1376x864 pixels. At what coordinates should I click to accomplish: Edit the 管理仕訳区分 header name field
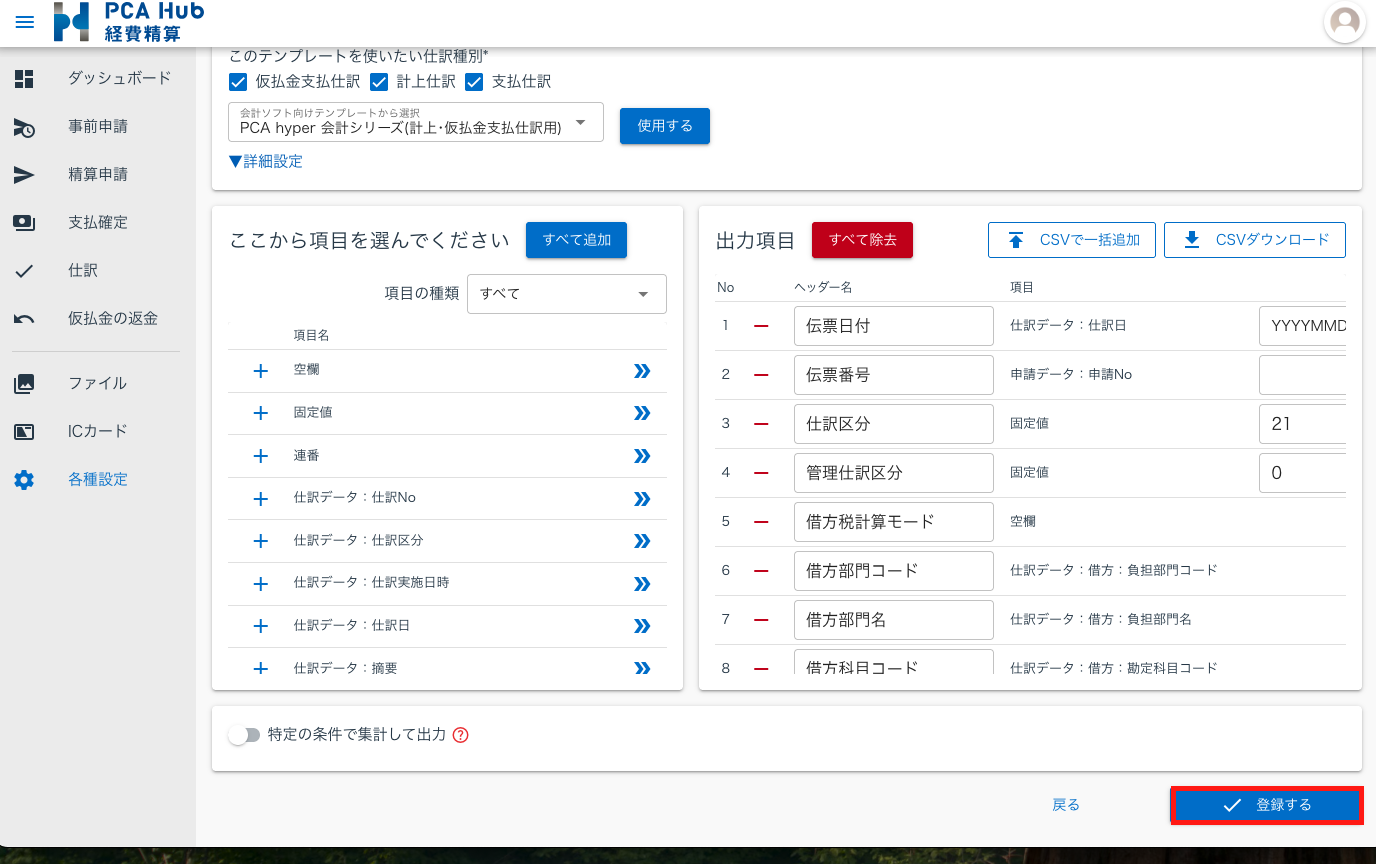click(894, 473)
